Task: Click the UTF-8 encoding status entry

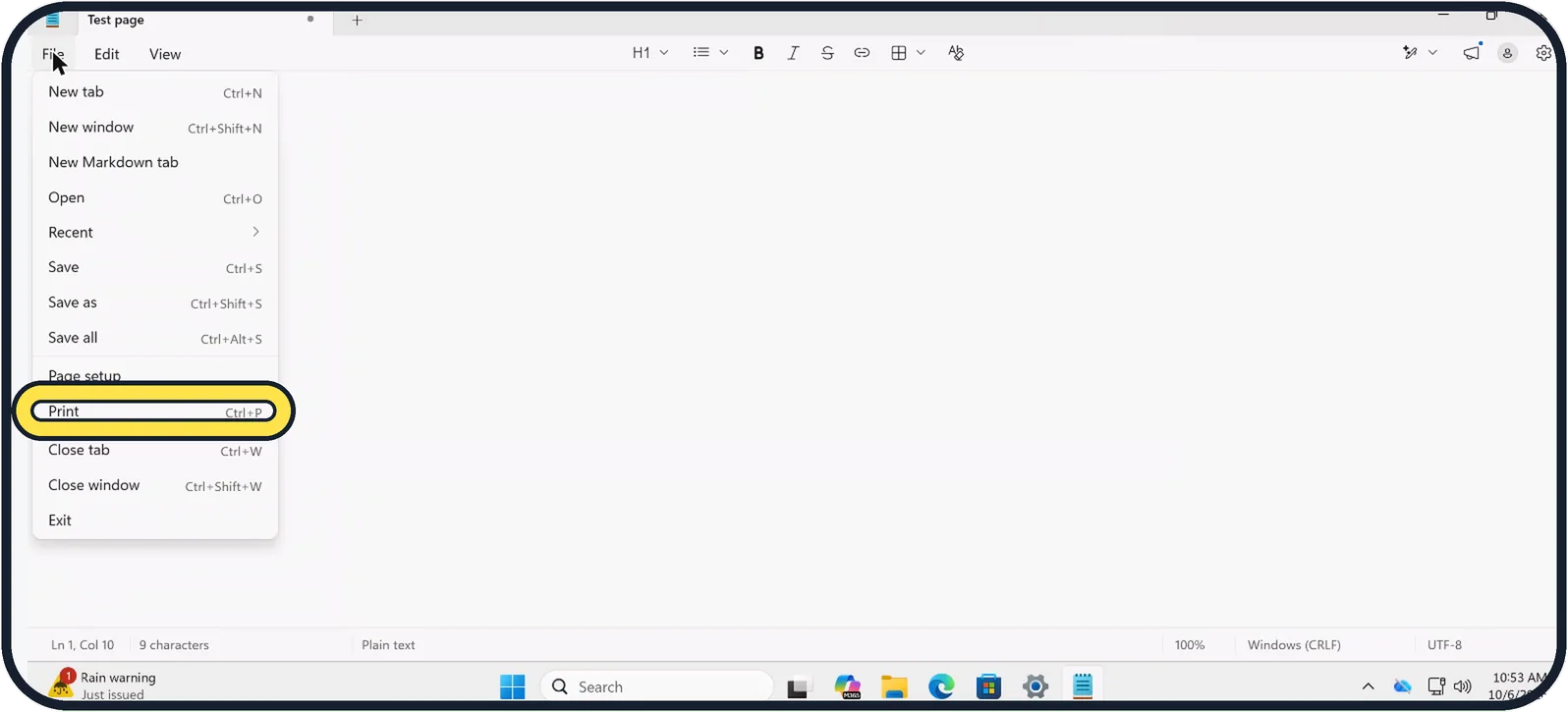Action: 1444,645
